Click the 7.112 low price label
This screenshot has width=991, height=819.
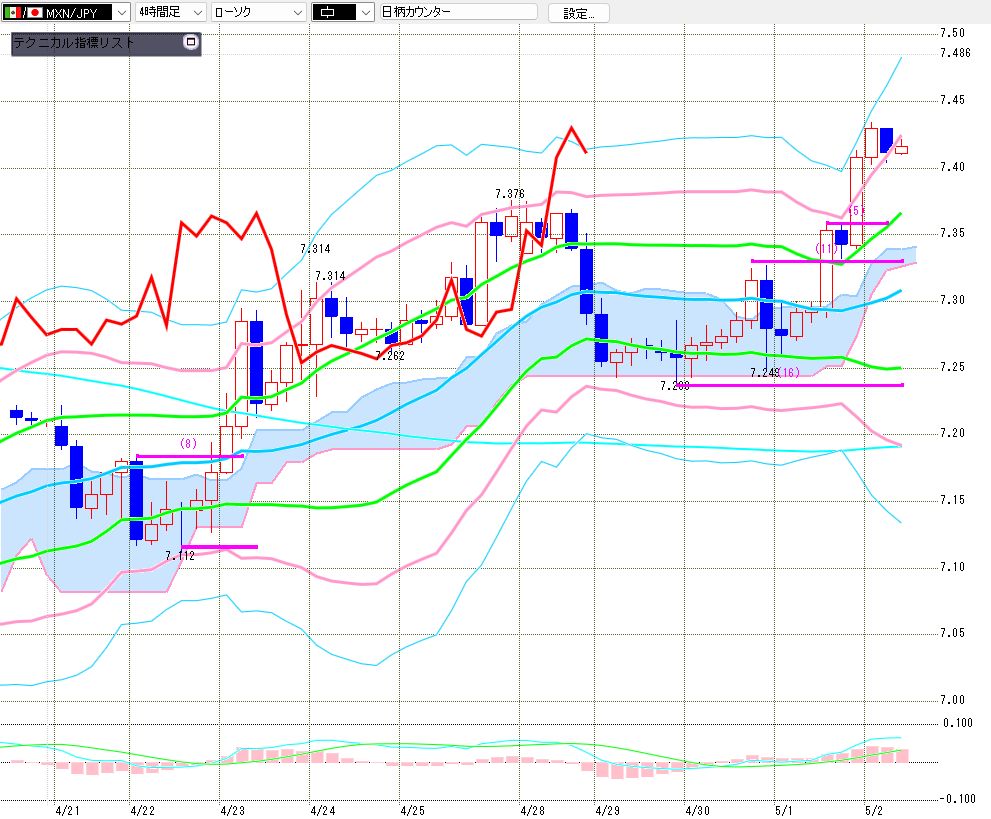coord(180,555)
